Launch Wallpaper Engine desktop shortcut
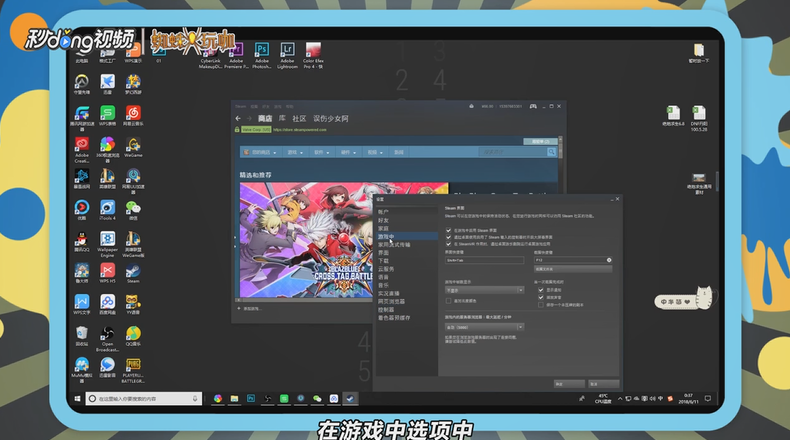The image size is (790, 440). pos(107,244)
